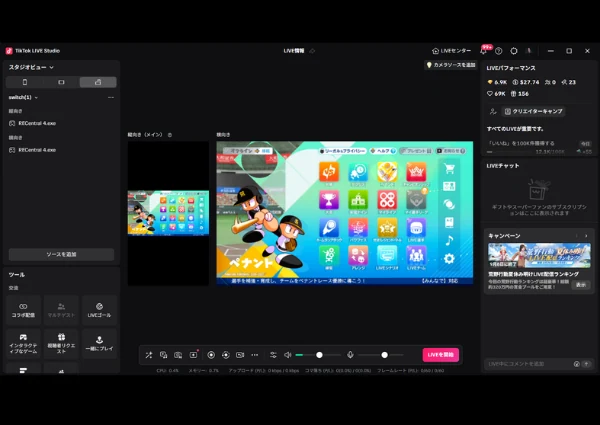Click the $27.74 earnings stat

(526, 82)
